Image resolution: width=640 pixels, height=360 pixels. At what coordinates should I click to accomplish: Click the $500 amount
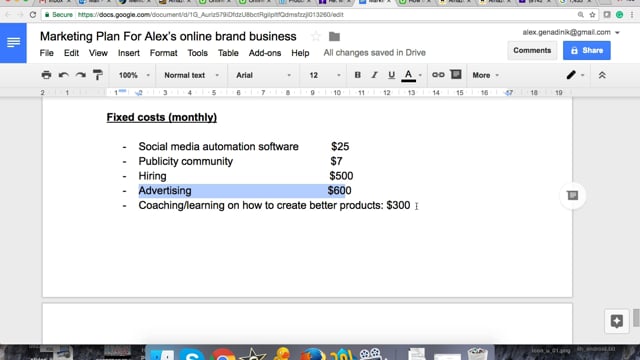tap(341, 176)
